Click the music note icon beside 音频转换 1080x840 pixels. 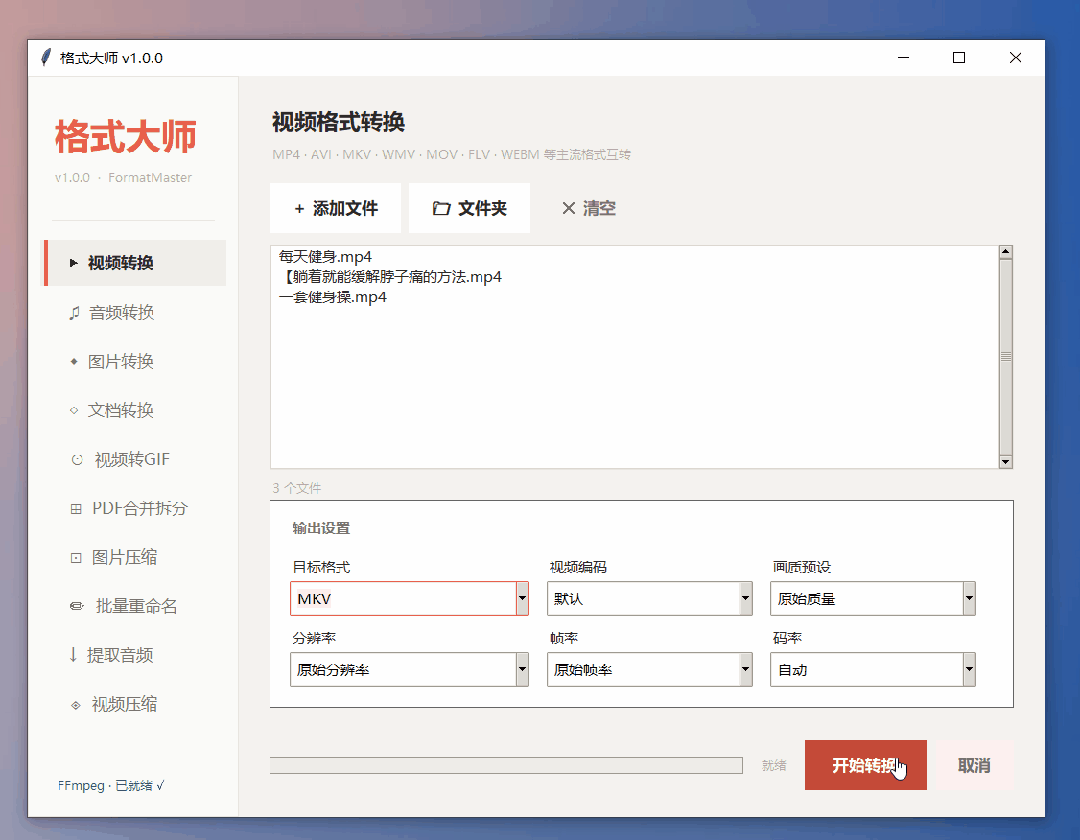(x=74, y=313)
